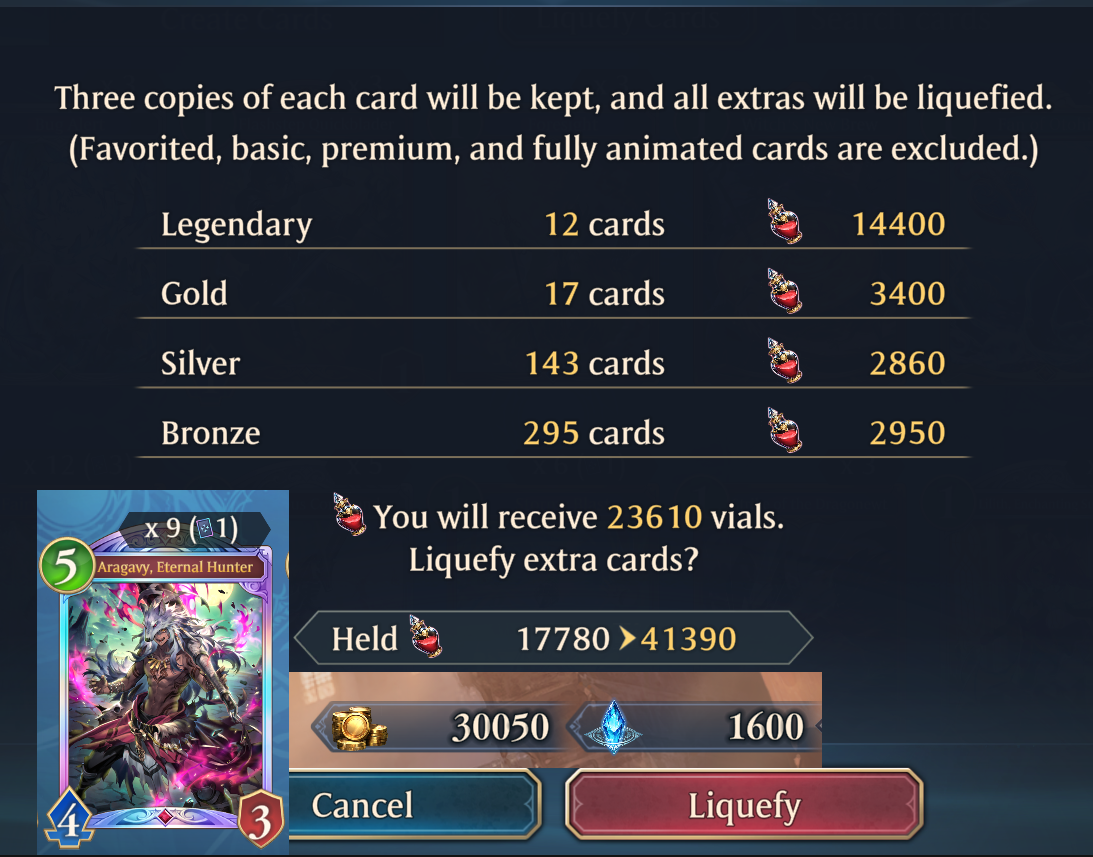
Task: Click the Legendary rarity row
Action: click(553, 224)
